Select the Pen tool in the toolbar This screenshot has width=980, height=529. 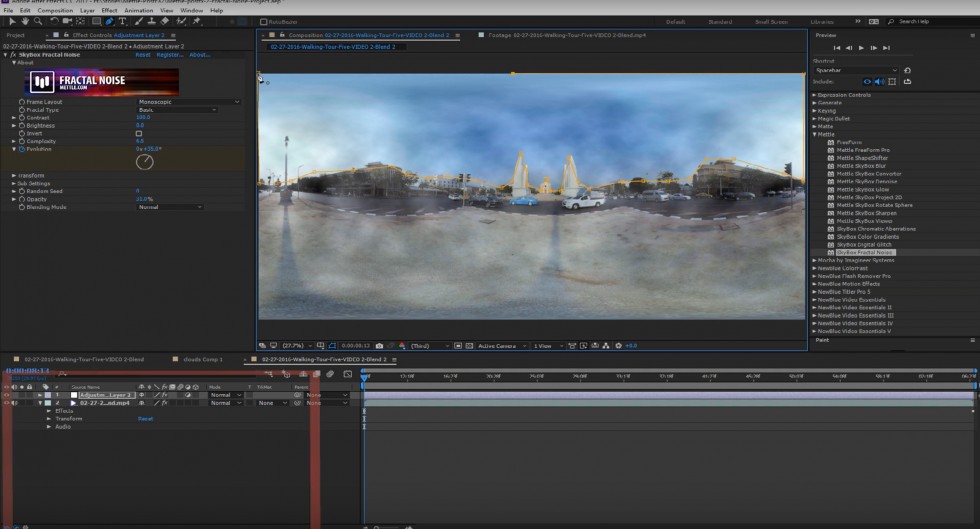tap(110, 21)
